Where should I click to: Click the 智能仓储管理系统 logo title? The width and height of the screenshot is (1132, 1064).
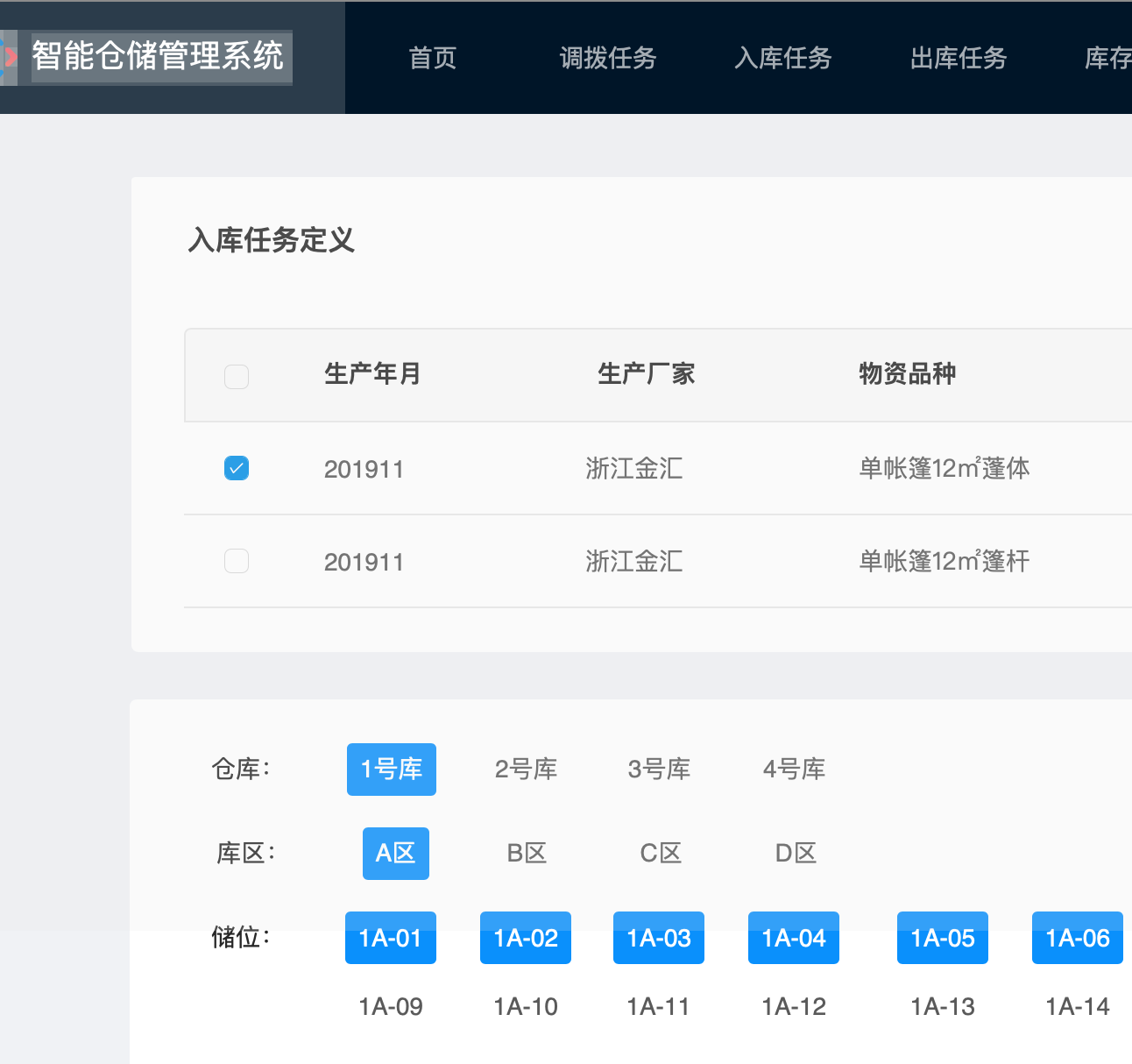159,56
